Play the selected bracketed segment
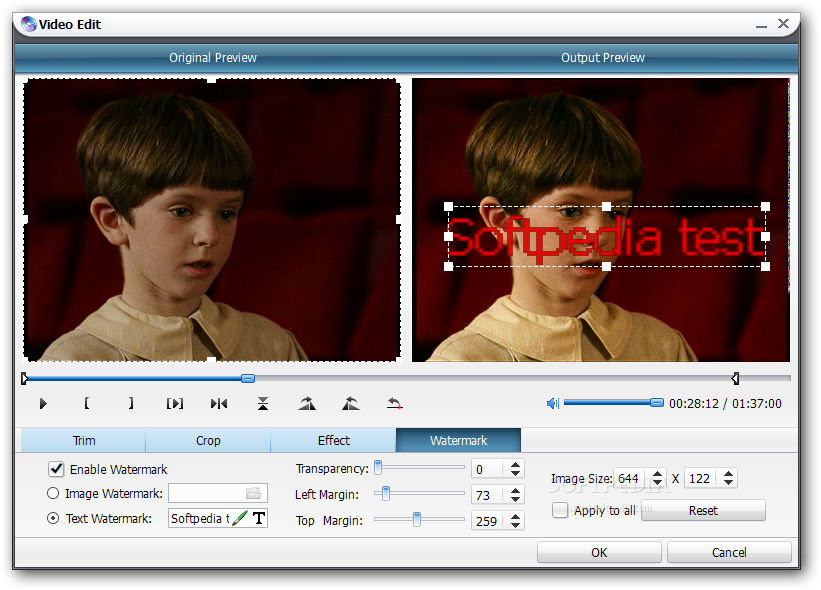Screen dimensions: 821x590 click(175, 404)
